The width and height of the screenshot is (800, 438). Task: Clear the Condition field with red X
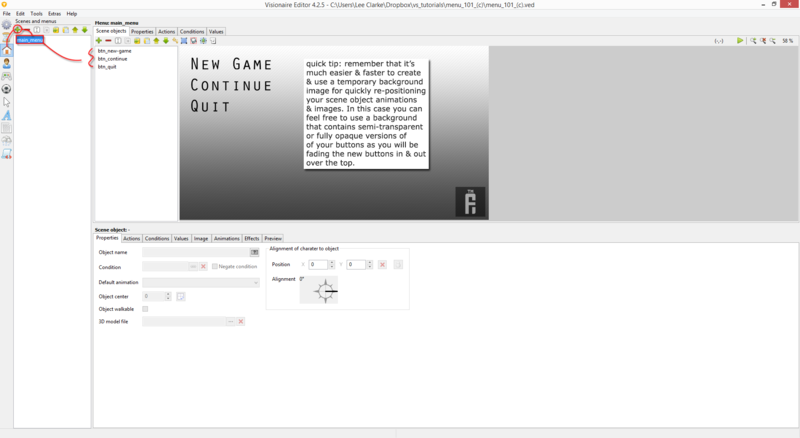(x=203, y=267)
